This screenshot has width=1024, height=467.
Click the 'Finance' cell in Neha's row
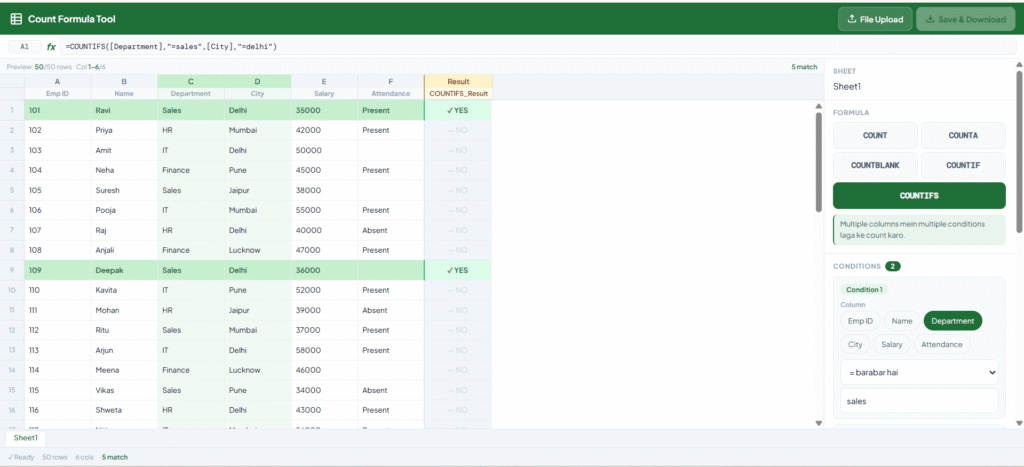tap(191, 170)
